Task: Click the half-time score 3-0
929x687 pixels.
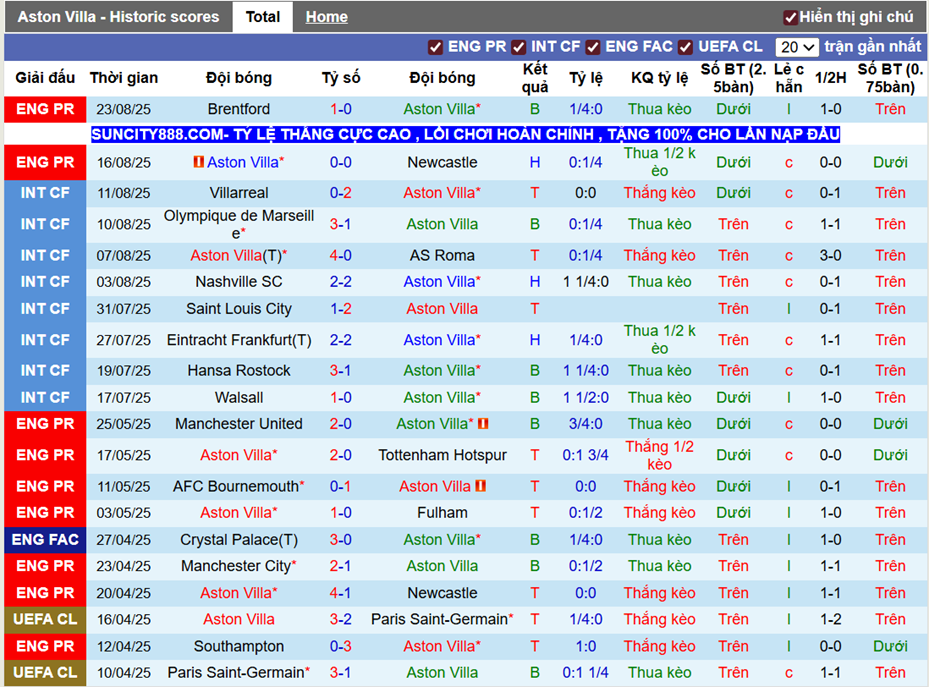Action: click(830, 256)
